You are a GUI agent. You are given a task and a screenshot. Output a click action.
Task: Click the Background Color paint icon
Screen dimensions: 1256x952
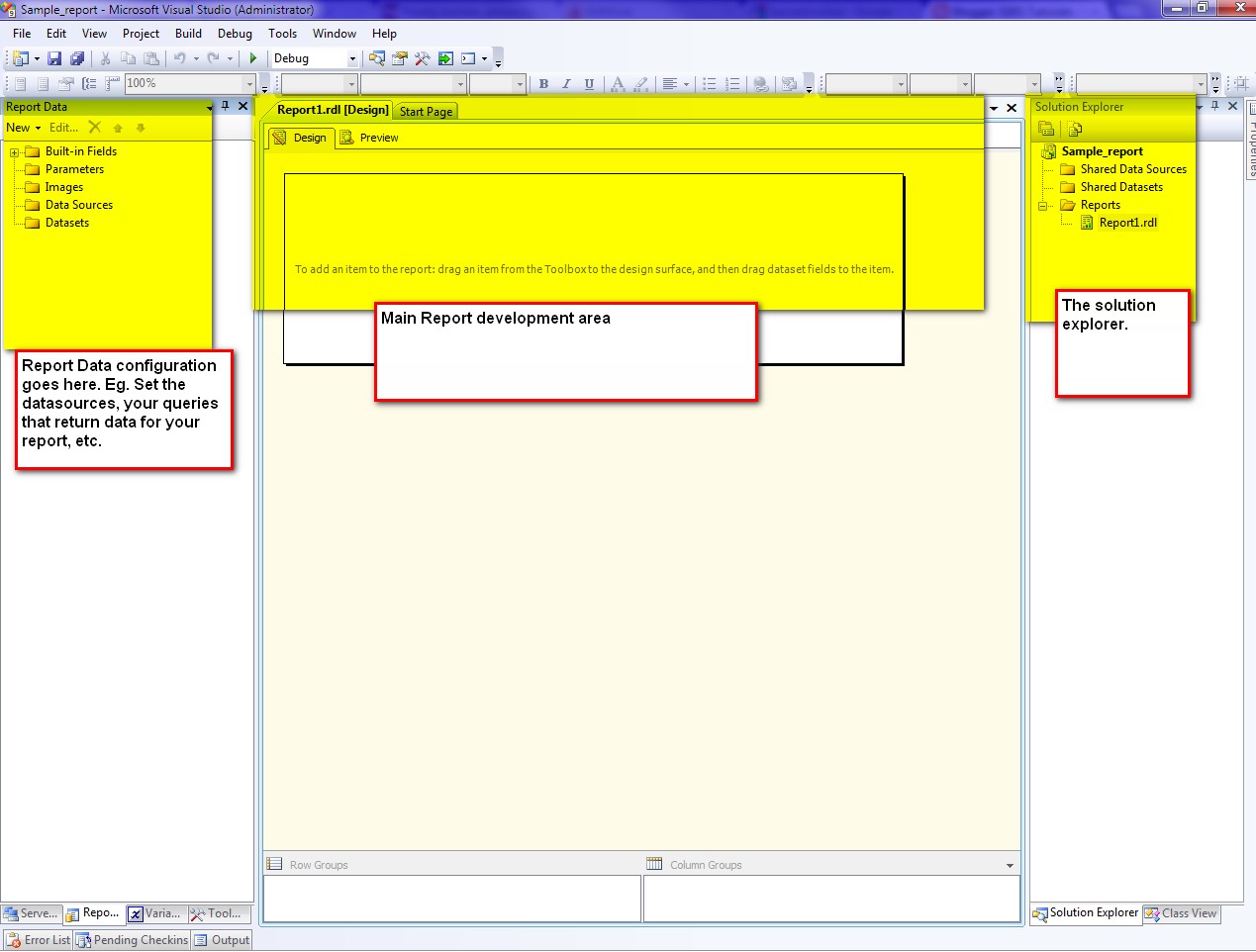[641, 84]
